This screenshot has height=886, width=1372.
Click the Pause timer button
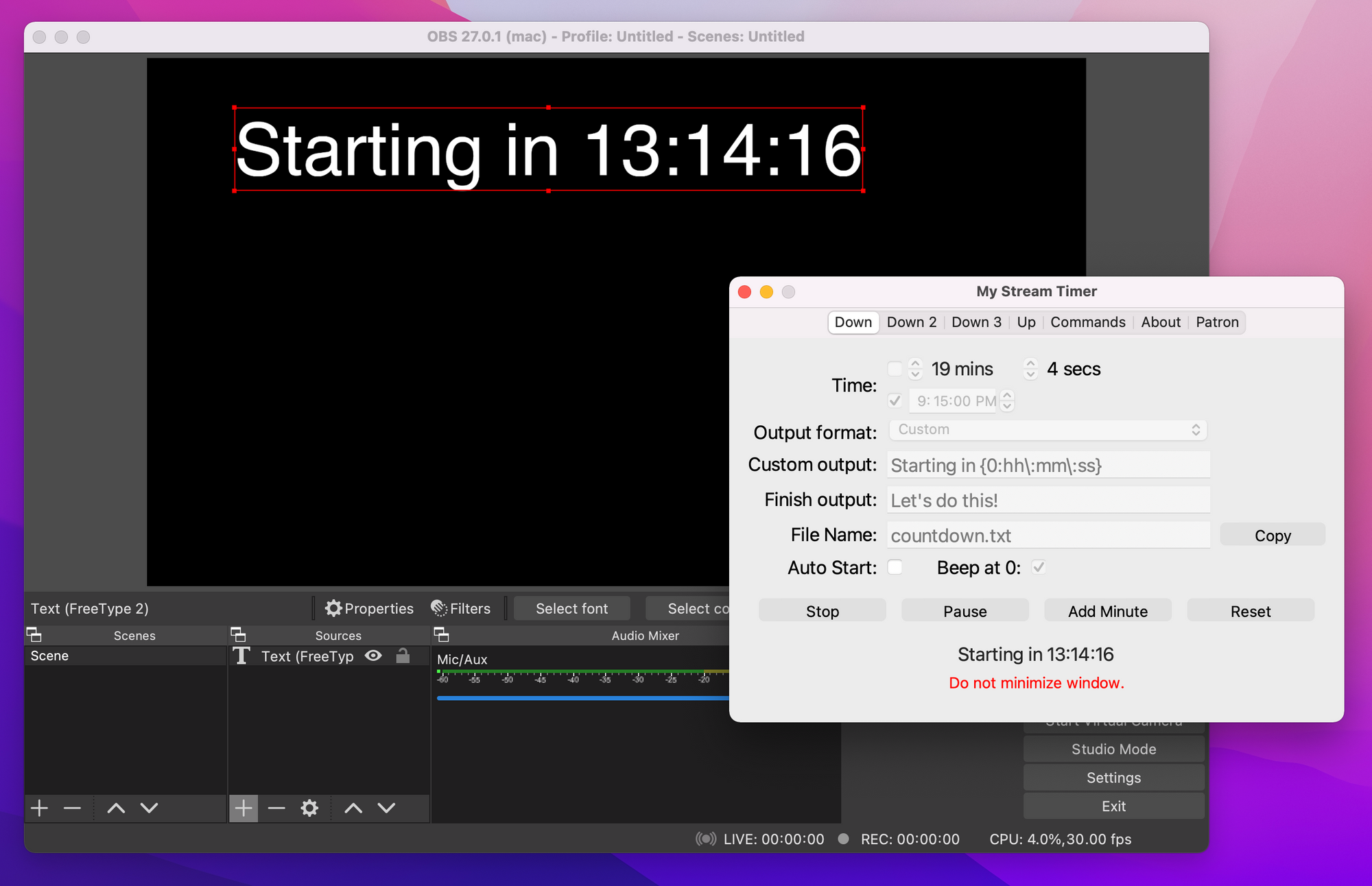tap(965, 611)
